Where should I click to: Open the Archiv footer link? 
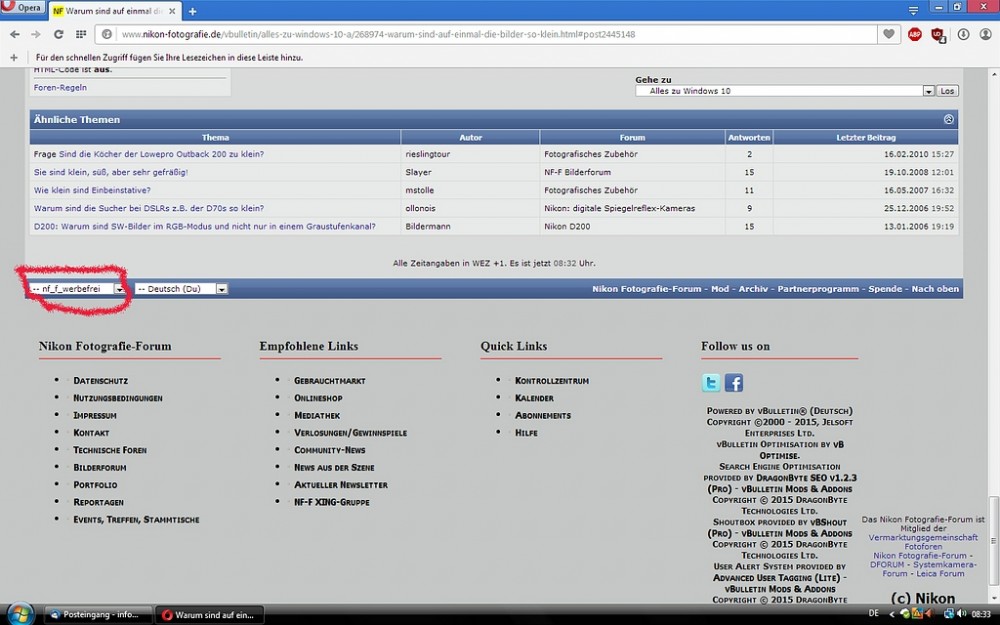click(x=753, y=289)
